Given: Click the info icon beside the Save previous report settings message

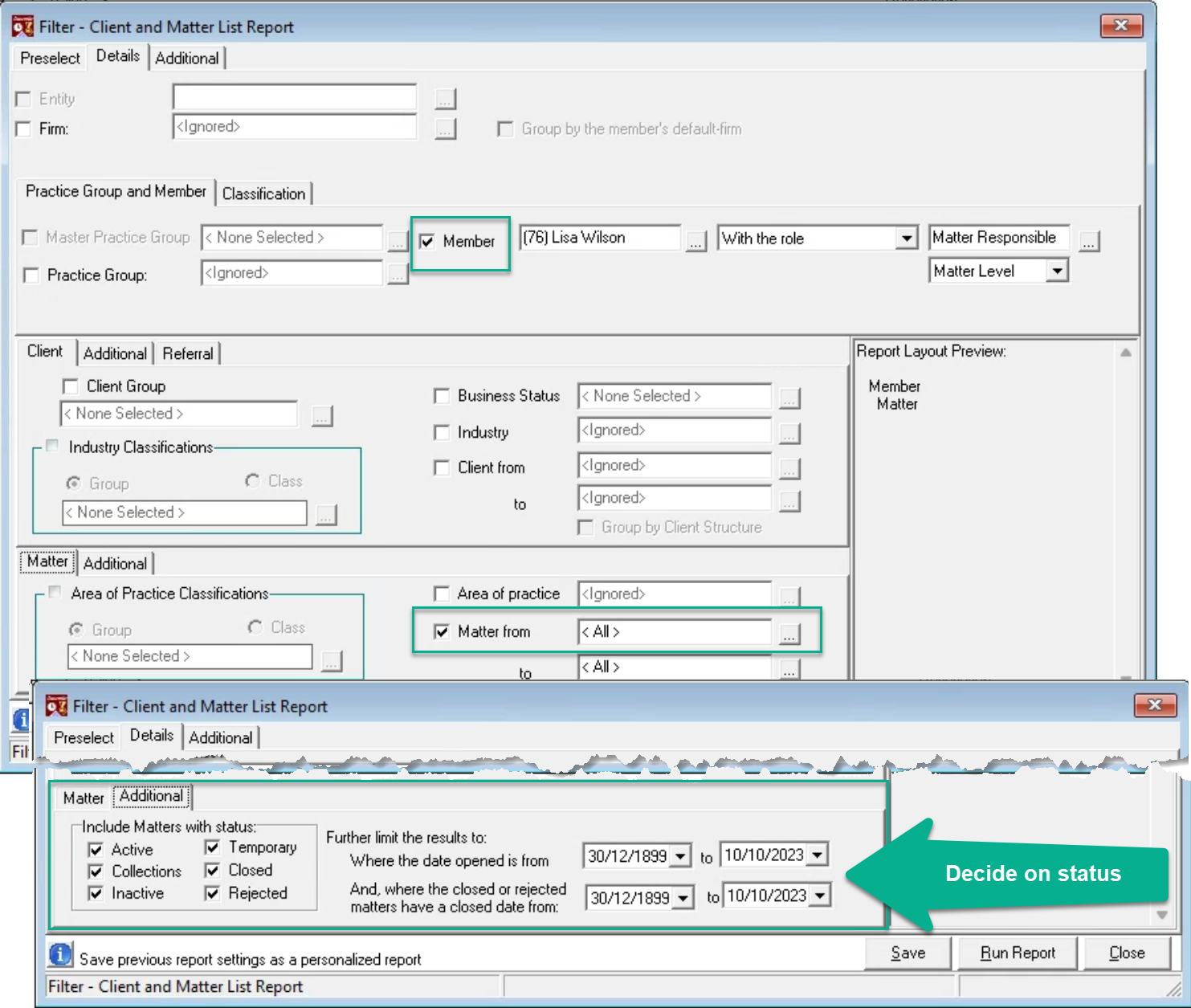Looking at the screenshot, I should pyautogui.click(x=60, y=954).
